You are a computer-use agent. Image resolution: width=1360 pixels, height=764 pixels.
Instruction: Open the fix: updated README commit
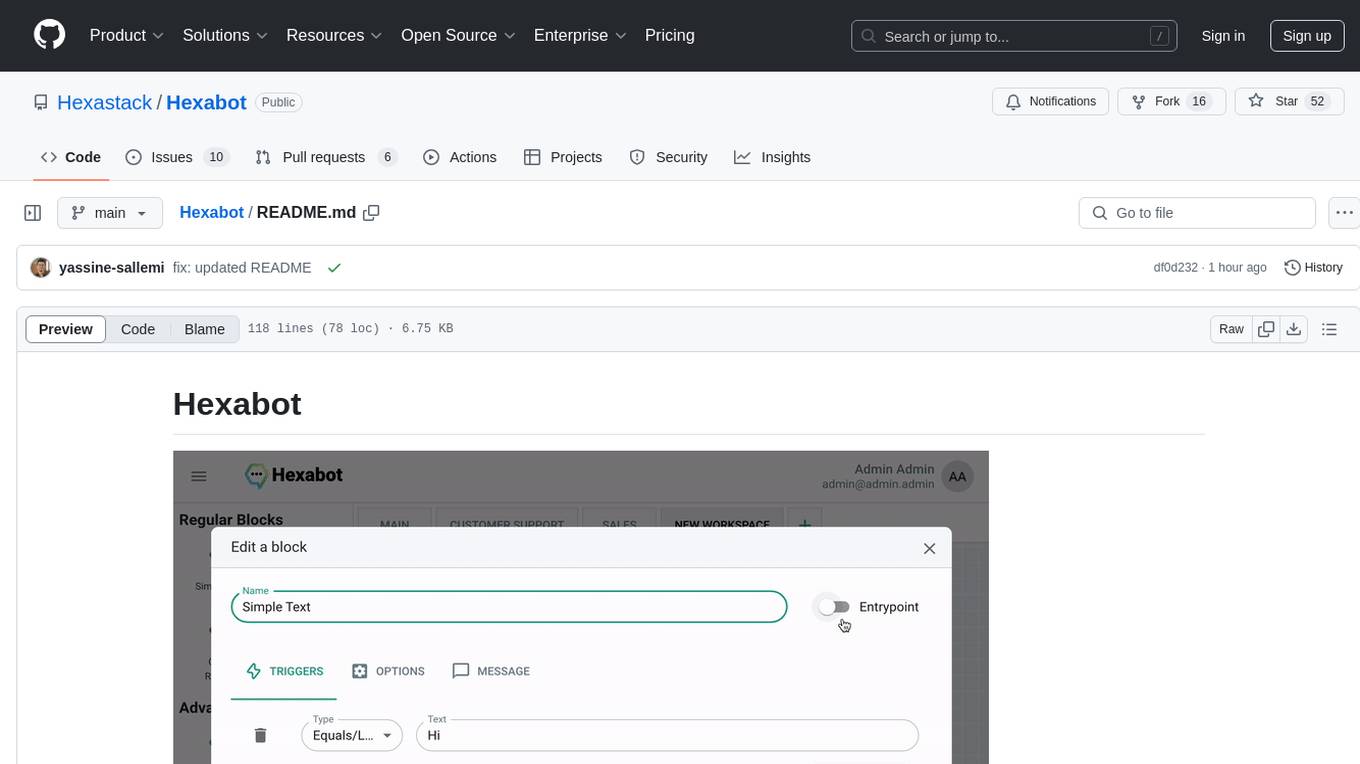coord(242,268)
